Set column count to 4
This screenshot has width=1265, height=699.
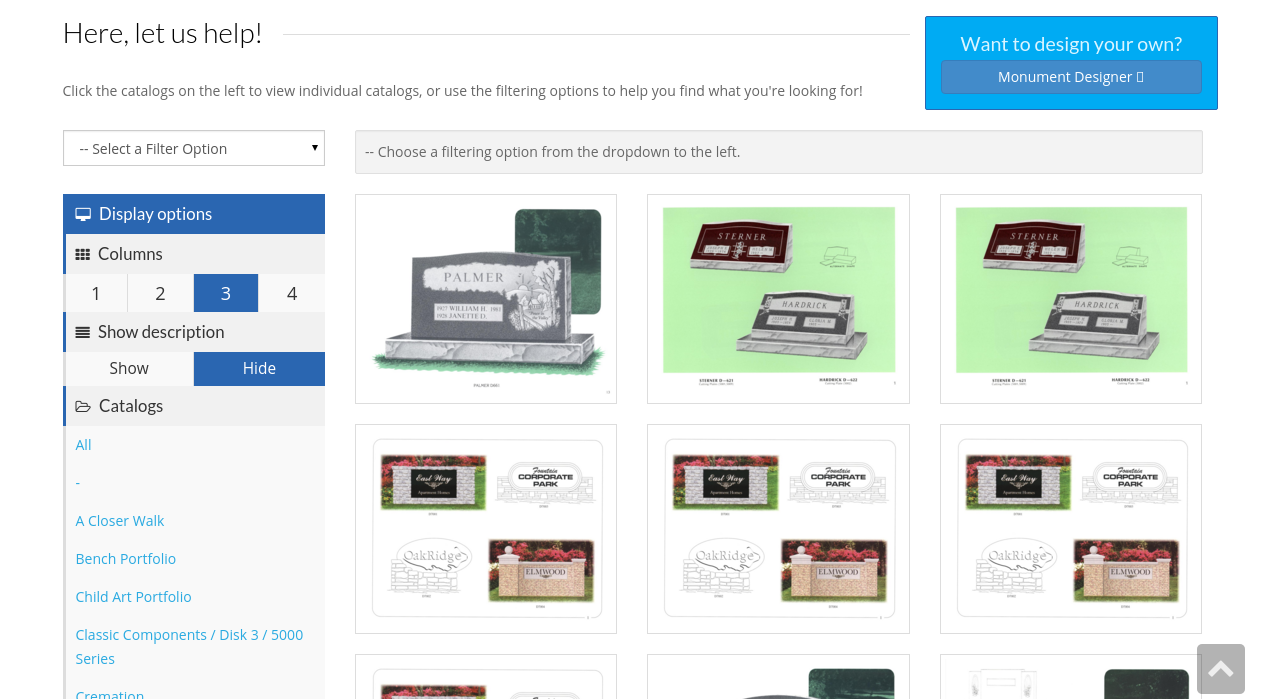click(292, 293)
